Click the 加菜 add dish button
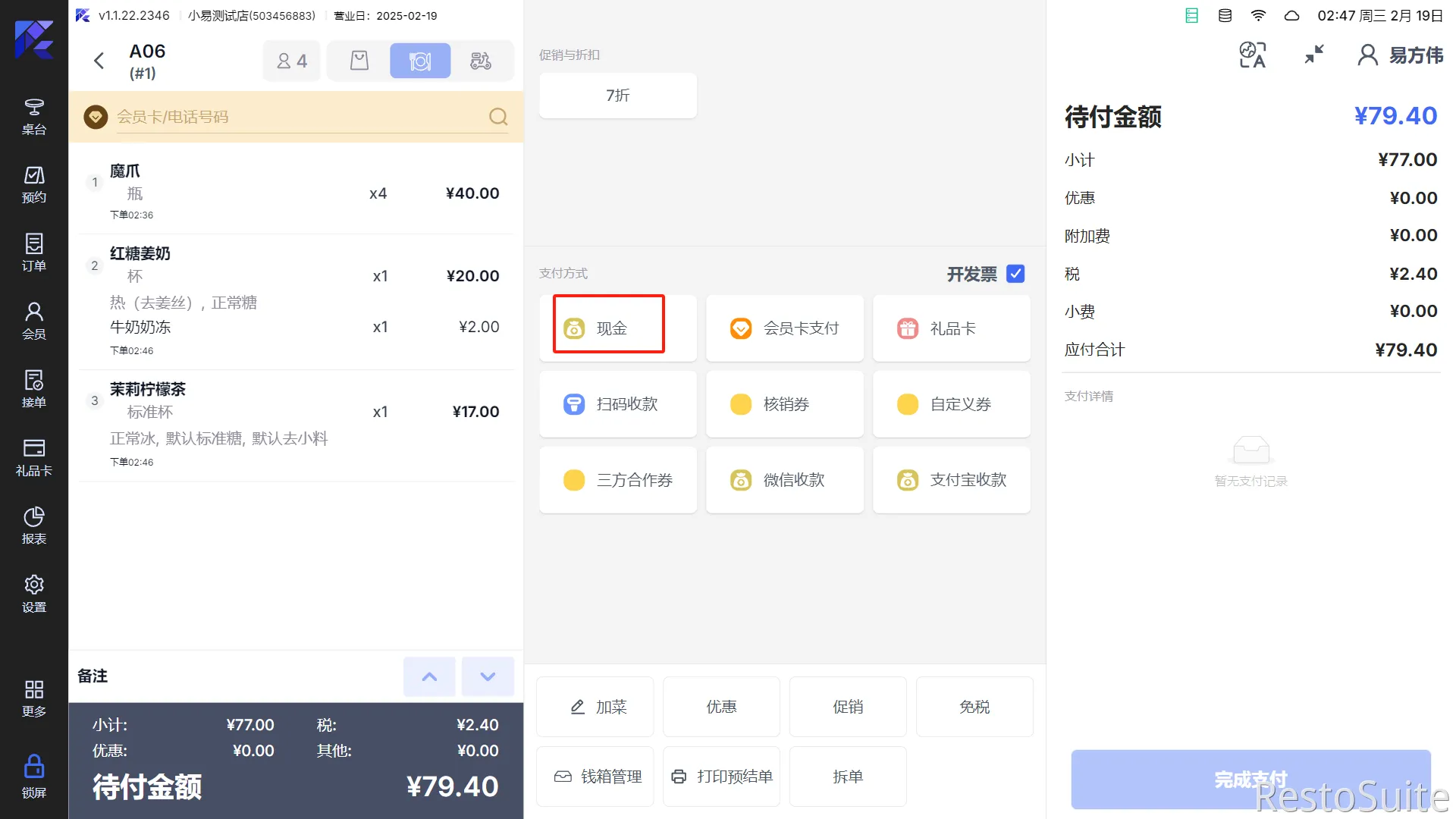 (x=595, y=707)
